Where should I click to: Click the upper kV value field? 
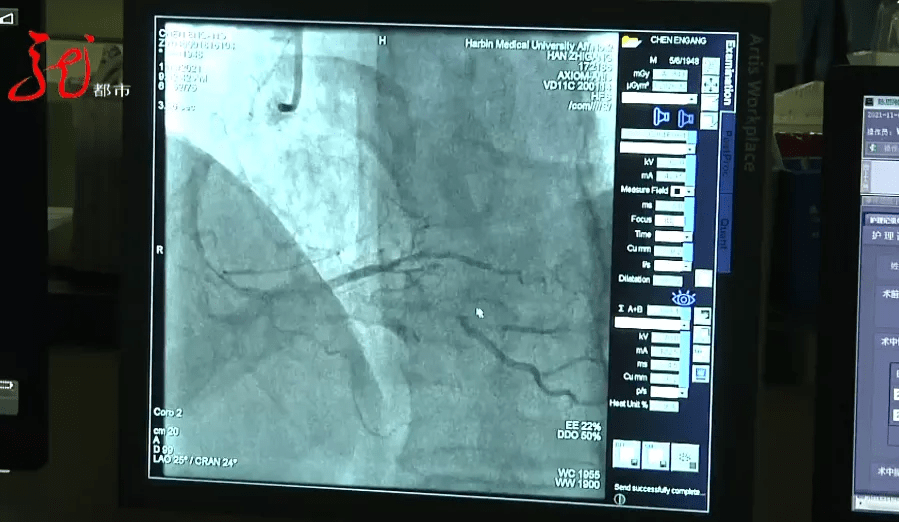[671, 162]
